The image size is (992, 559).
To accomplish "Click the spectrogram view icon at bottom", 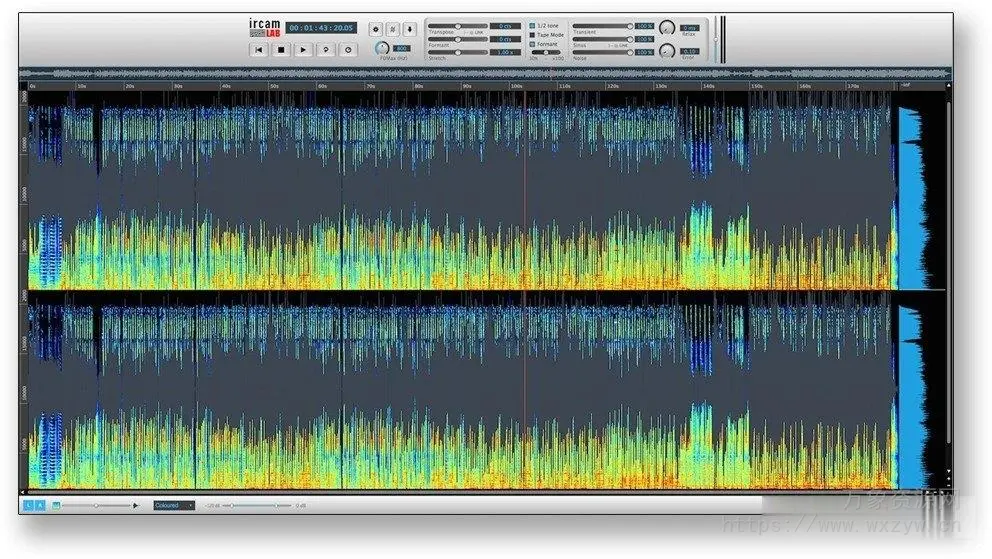I will 56,505.
